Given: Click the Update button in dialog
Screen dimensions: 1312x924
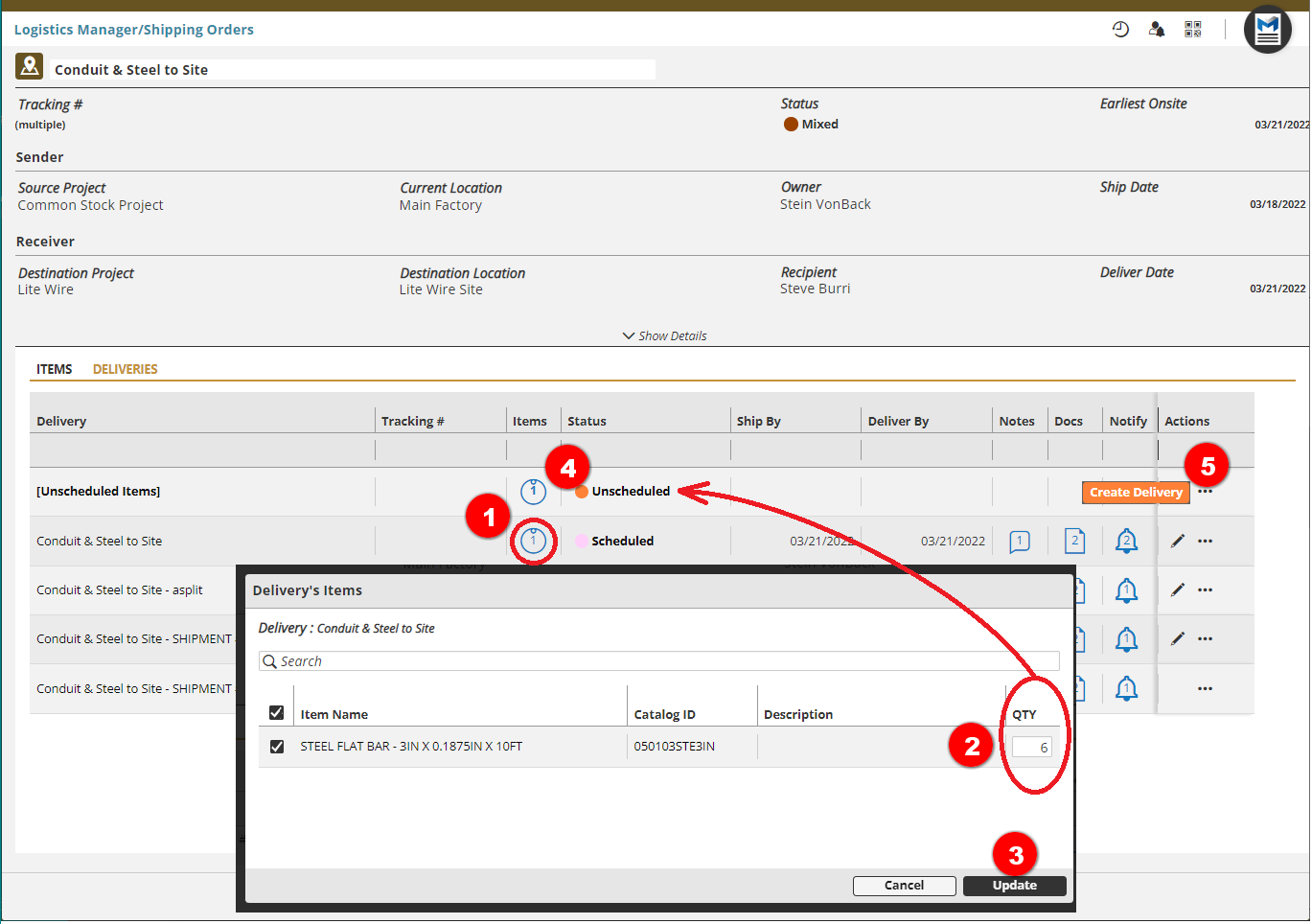Looking at the screenshot, I should click(1014, 886).
